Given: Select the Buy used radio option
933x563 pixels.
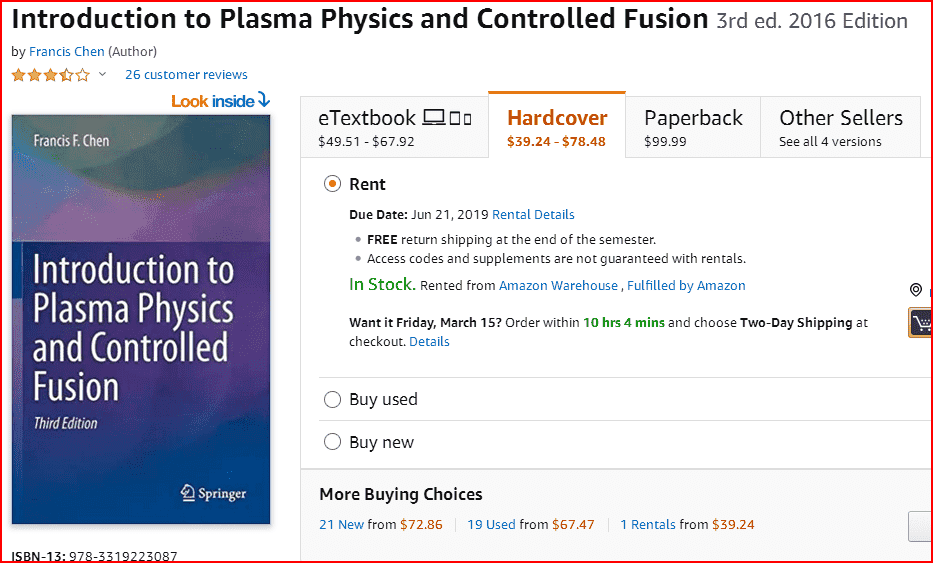Looking at the screenshot, I should pos(333,400).
